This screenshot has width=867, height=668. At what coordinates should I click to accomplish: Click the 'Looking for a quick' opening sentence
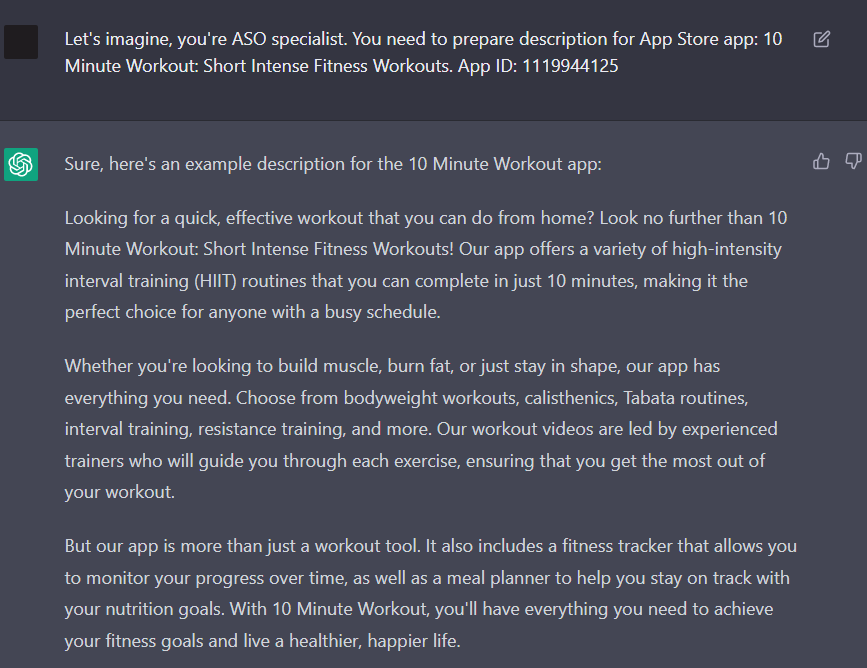pos(329,218)
